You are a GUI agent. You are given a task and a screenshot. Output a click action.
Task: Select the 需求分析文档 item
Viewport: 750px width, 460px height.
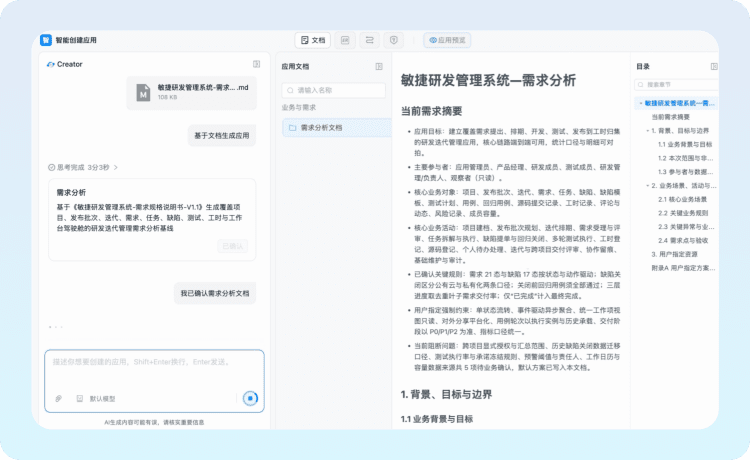(x=337, y=128)
